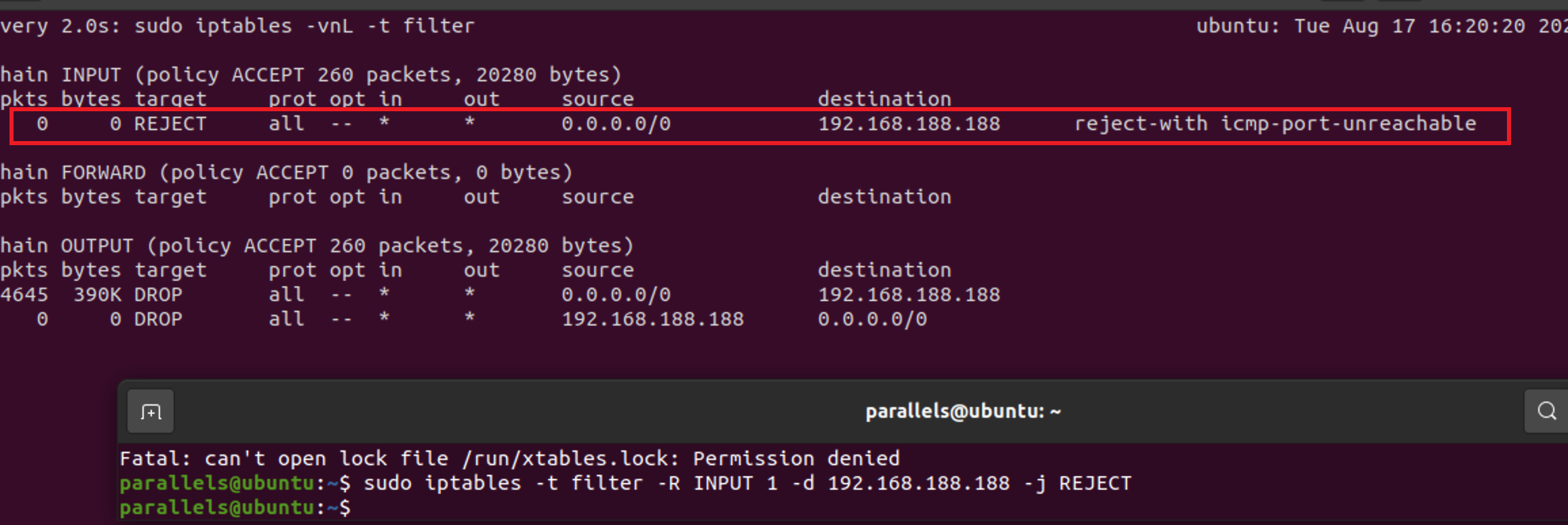This screenshot has height=525, width=1568.
Task: Click the parallels@ubuntu: ~ window title
Action: click(963, 411)
